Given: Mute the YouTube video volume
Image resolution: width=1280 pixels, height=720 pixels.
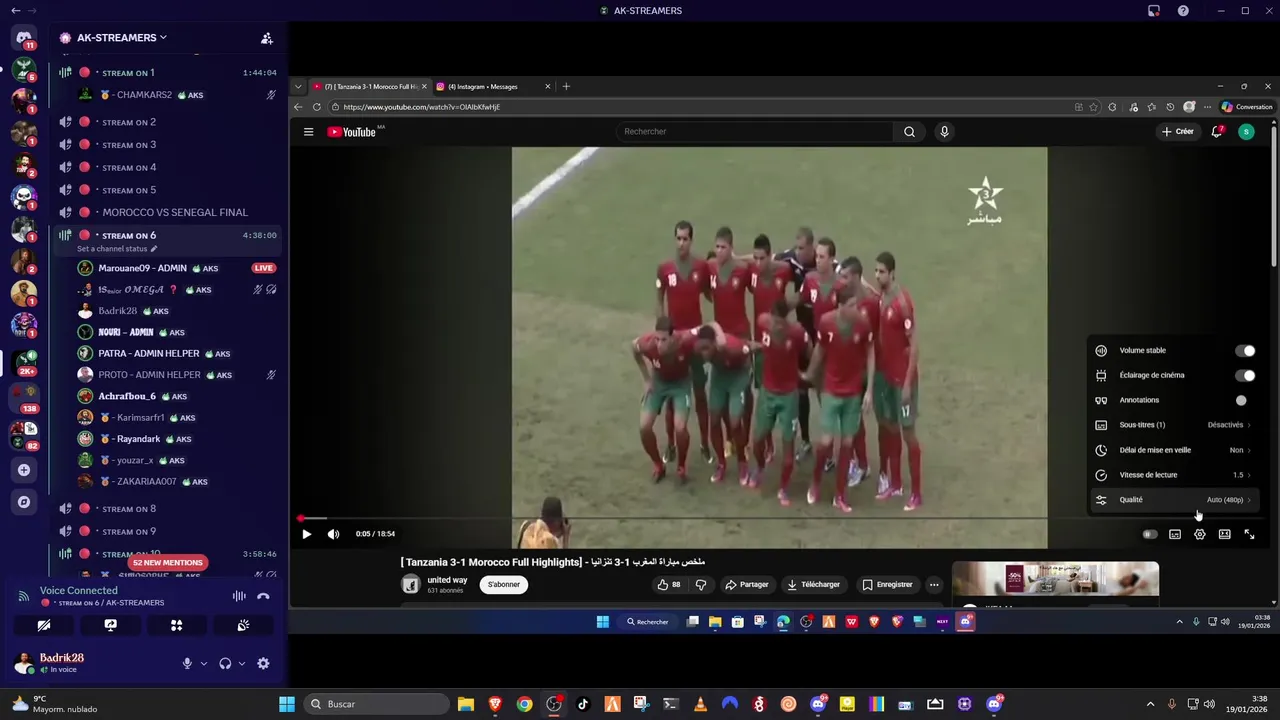Looking at the screenshot, I should pos(333,534).
